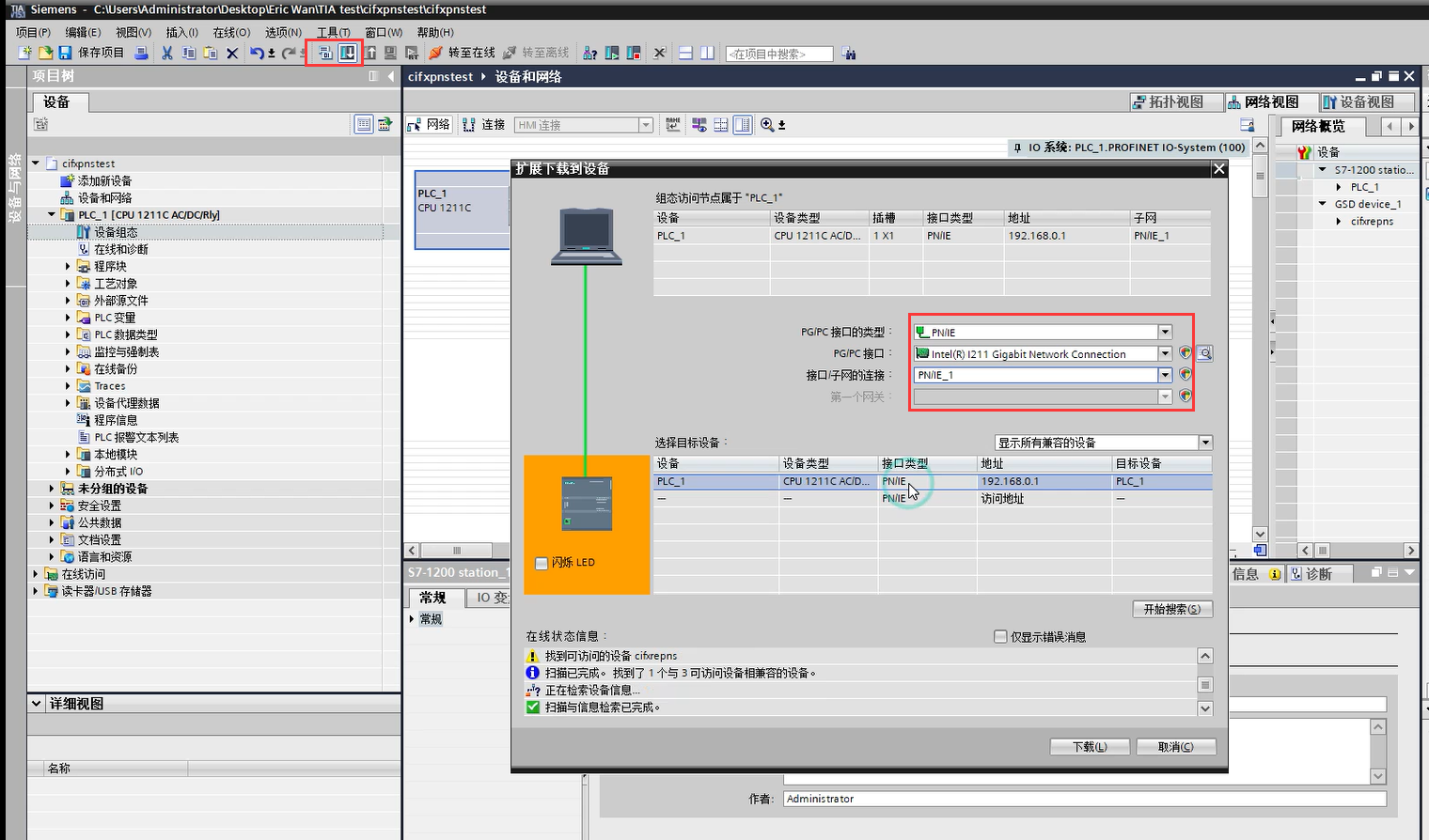Click the Download button in dialog
This screenshot has width=1429, height=840.
1090,747
